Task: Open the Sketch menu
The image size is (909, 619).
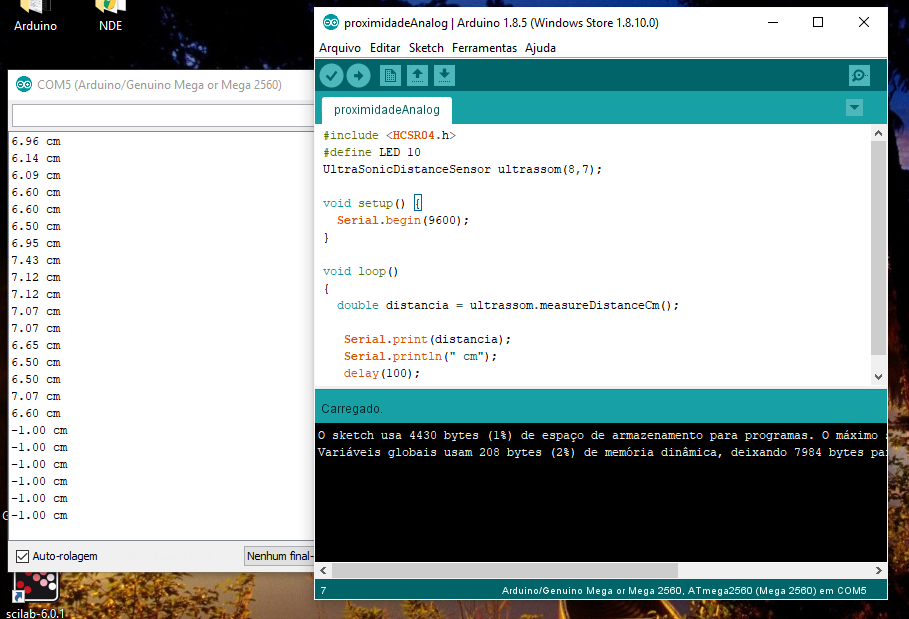Action: [x=426, y=48]
